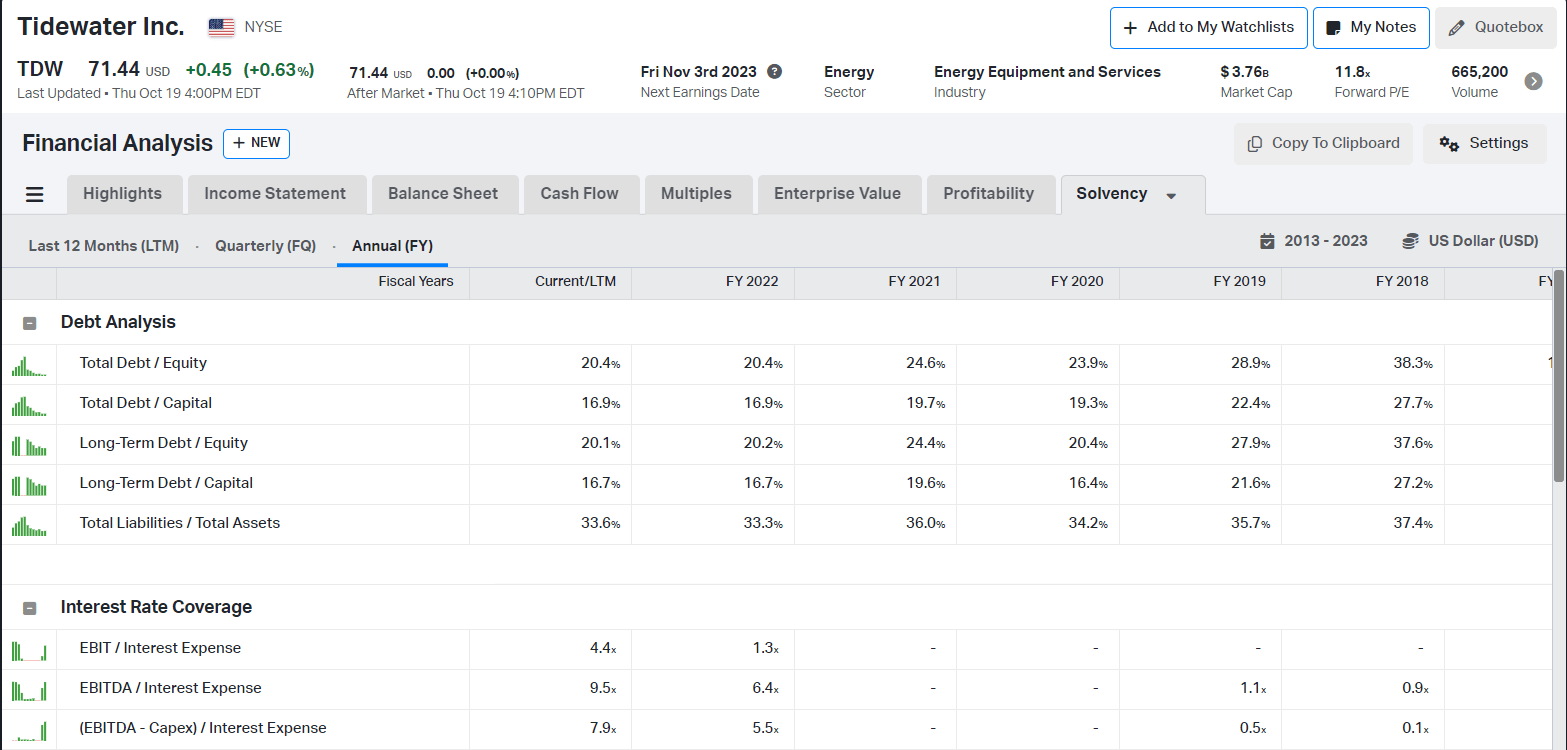This screenshot has width=1567, height=750.
Task: Open the 2013 - 2023 date range selector
Action: coord(1313,241)
